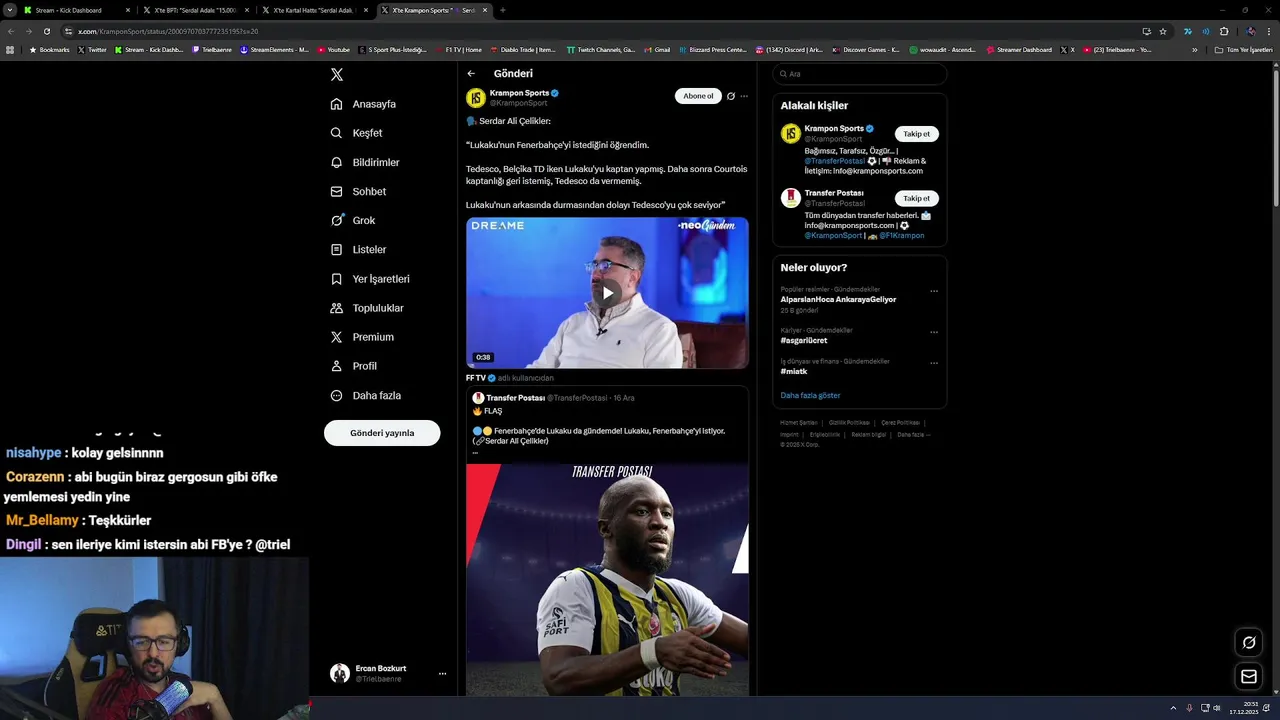Bookmark this page with the star icon
Screen dimensions: 1280x720
(x=1163, y=31)
